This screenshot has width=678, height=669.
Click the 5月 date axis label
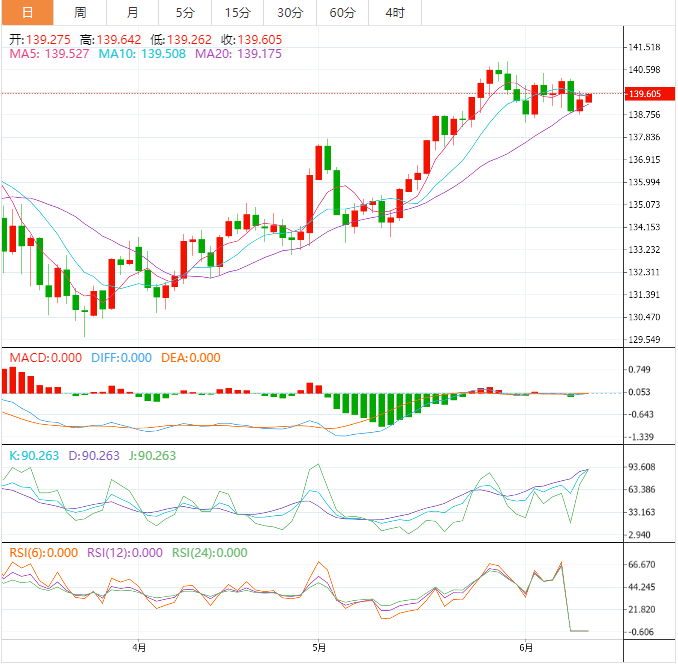point(319,648)
